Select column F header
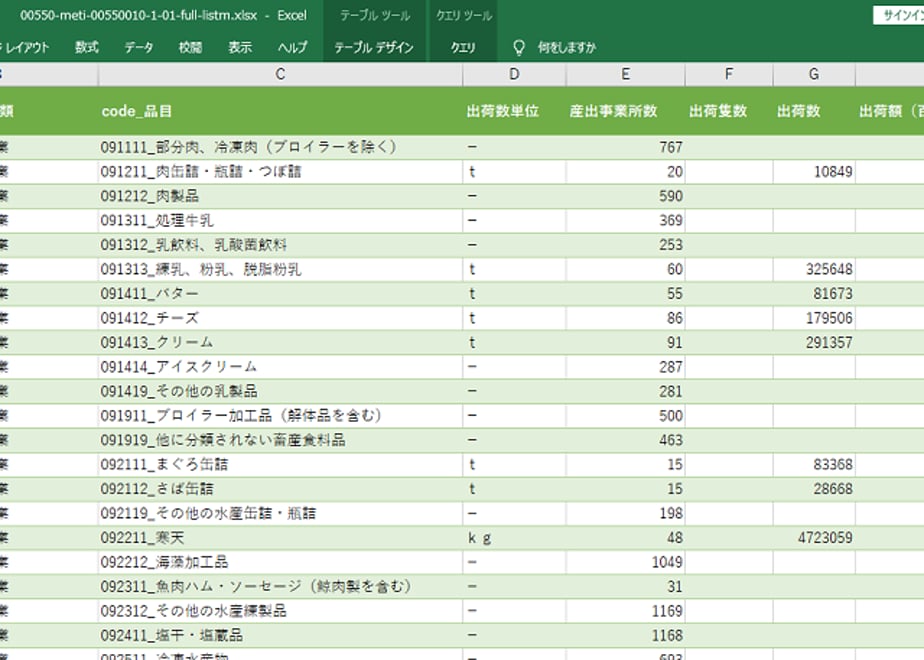The height and width of the screenshot is (660, 924). click(x=729, y=74)
